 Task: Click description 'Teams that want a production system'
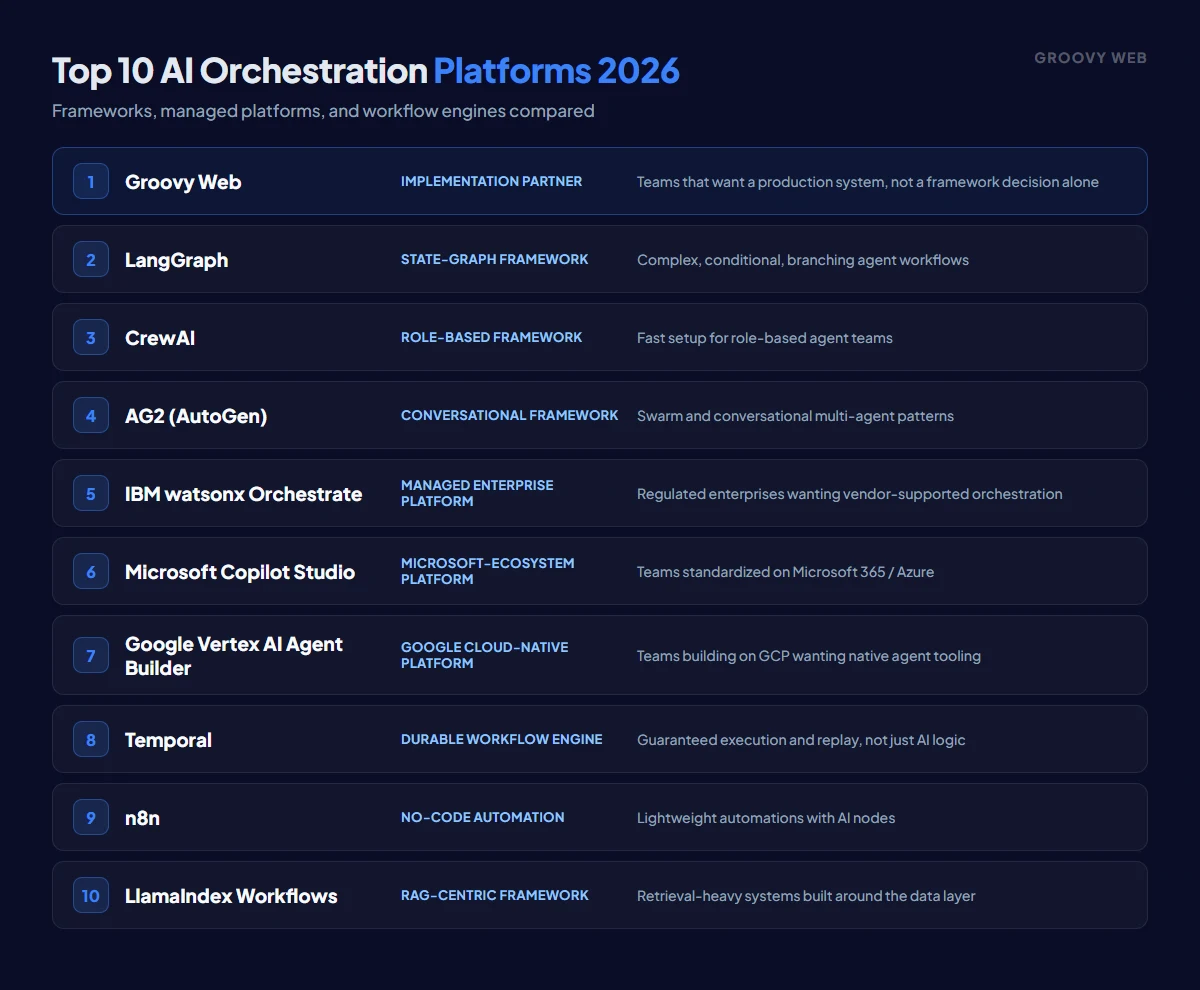pos(868,182)
